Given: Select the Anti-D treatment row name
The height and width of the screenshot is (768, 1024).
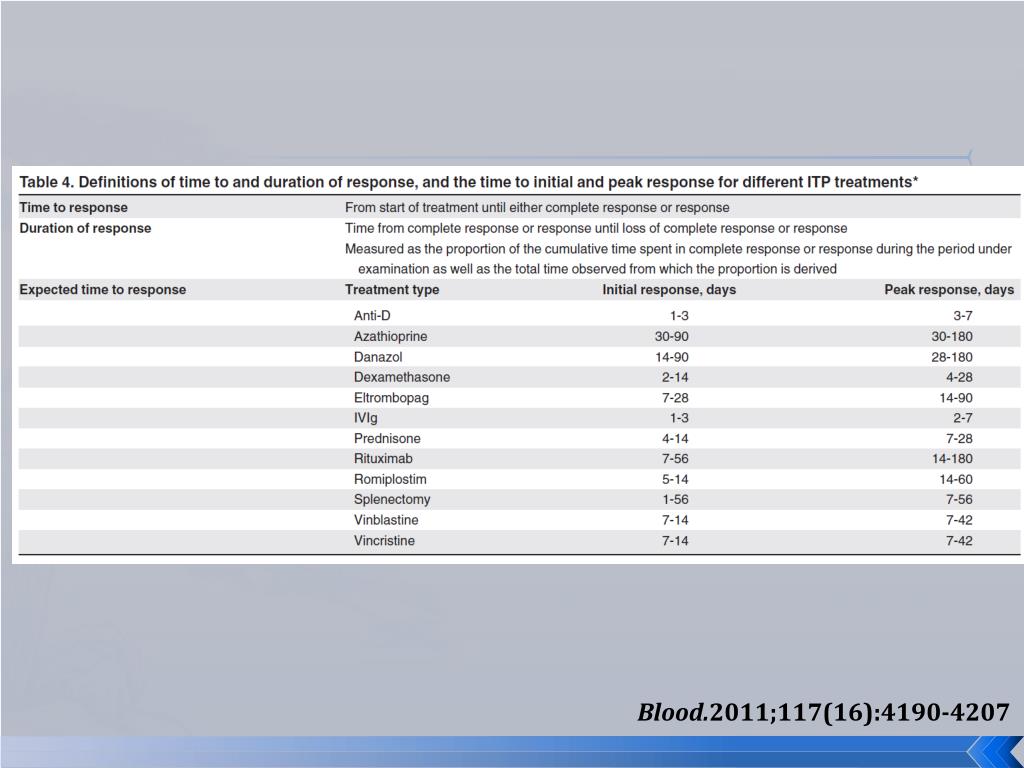Looking at the screenshot, I should [x=372, y=315].
